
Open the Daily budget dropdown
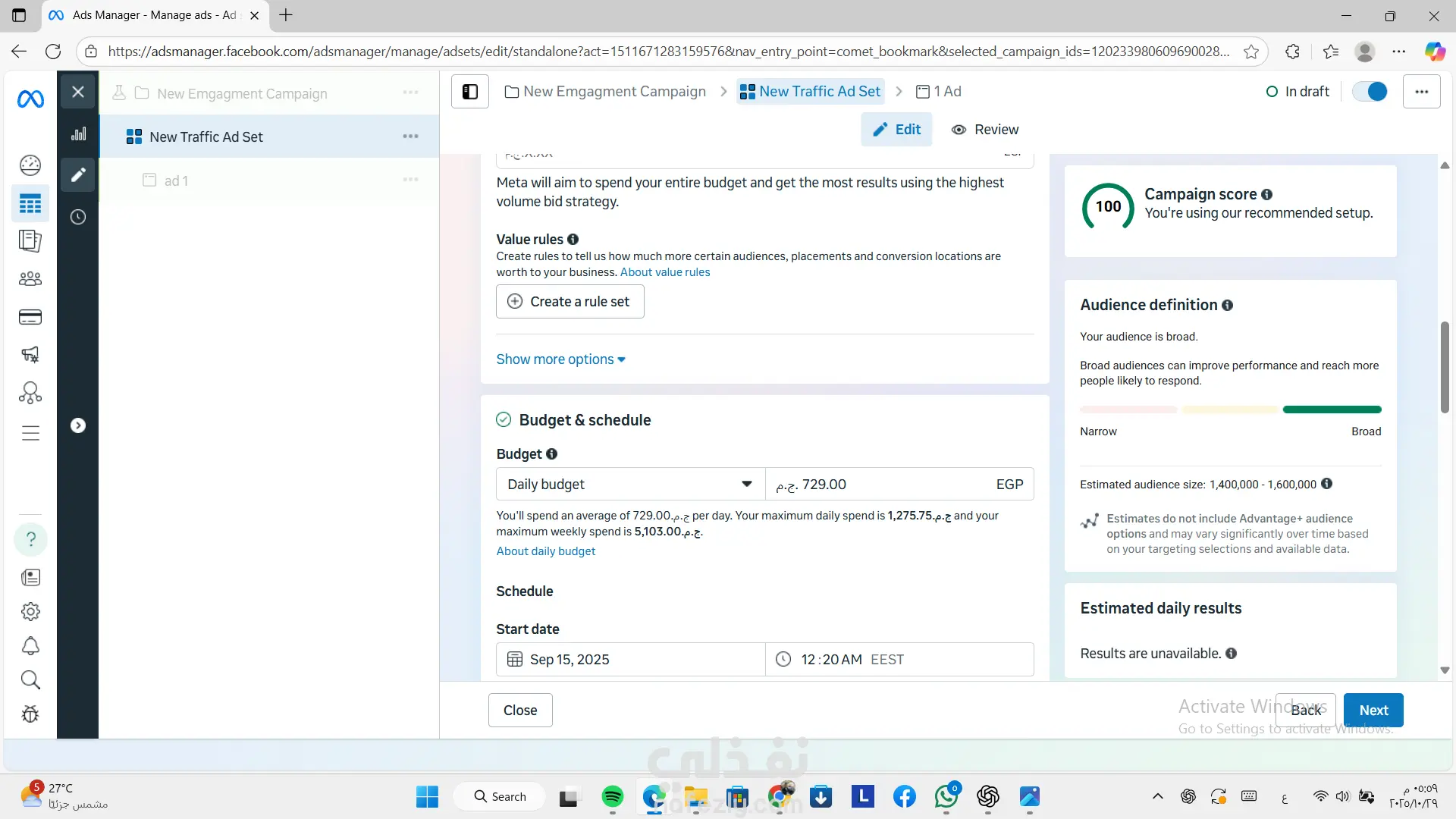629,484
